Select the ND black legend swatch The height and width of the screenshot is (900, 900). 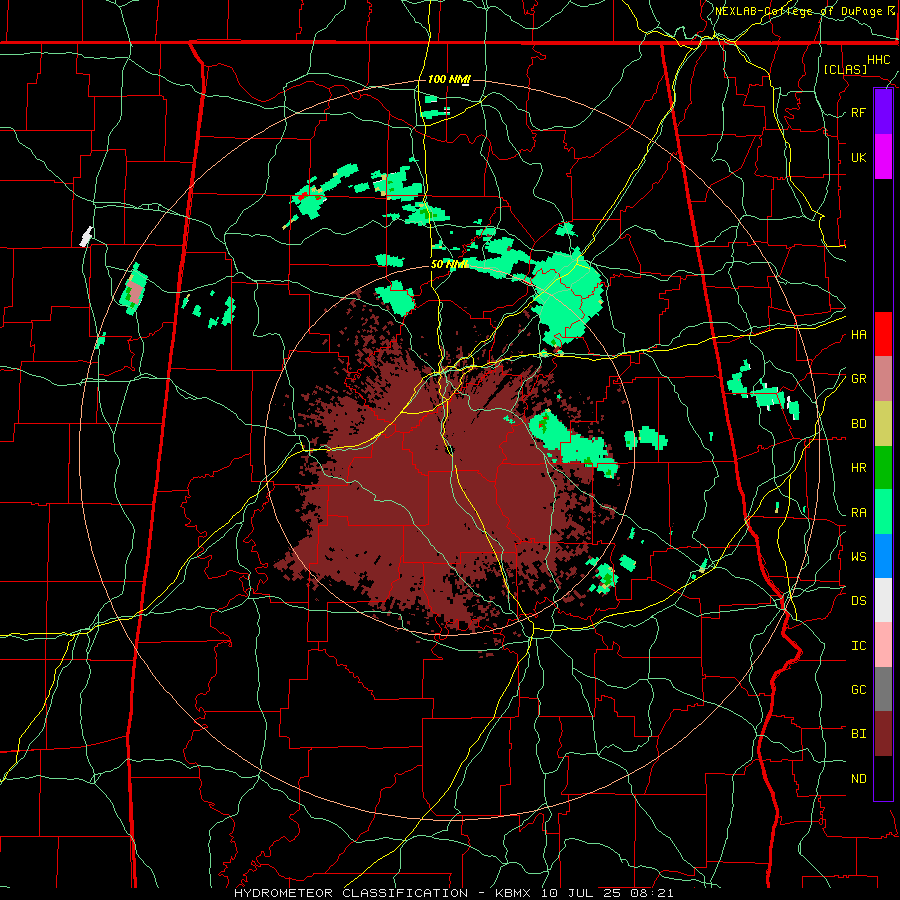(x=883, y=778)
